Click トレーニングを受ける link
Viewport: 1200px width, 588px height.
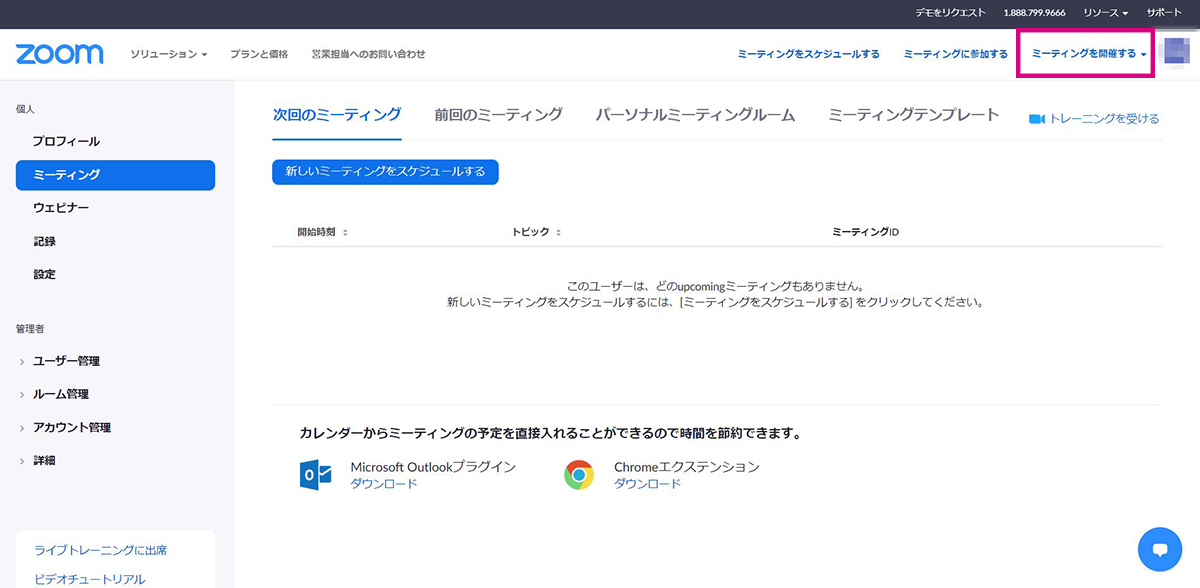point(1104,119)
